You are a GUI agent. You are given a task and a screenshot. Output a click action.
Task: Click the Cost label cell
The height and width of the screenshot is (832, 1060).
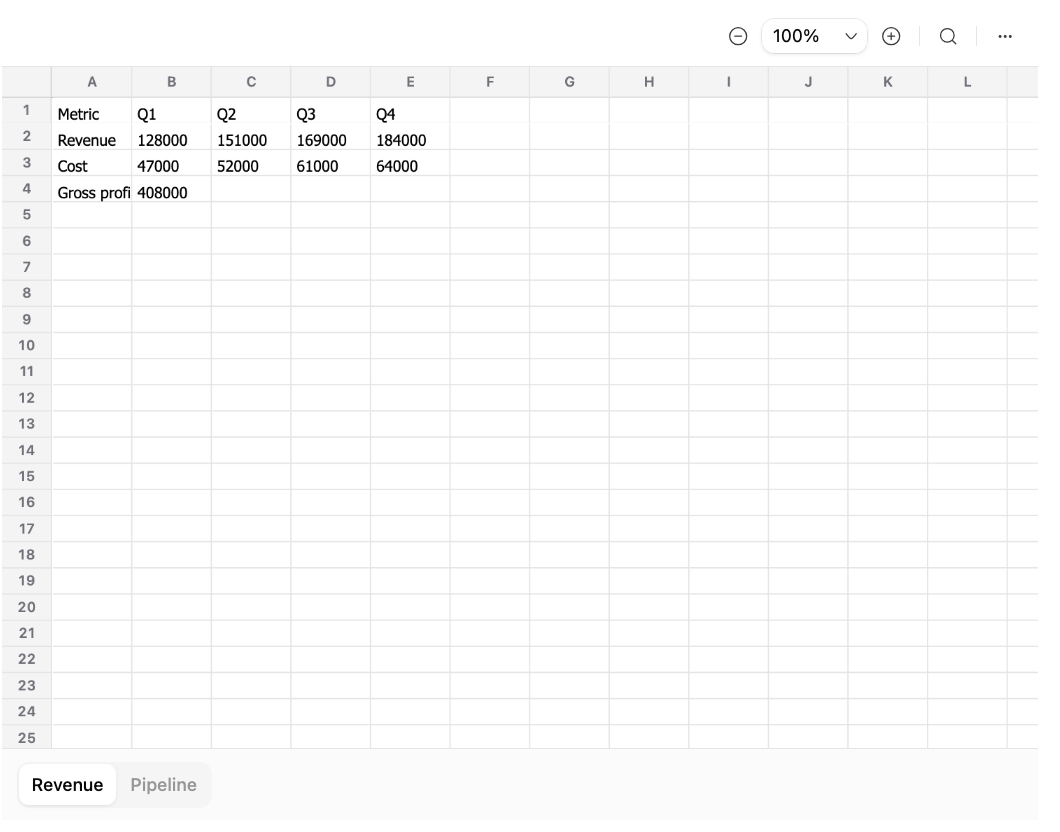(x=92, y=163)
